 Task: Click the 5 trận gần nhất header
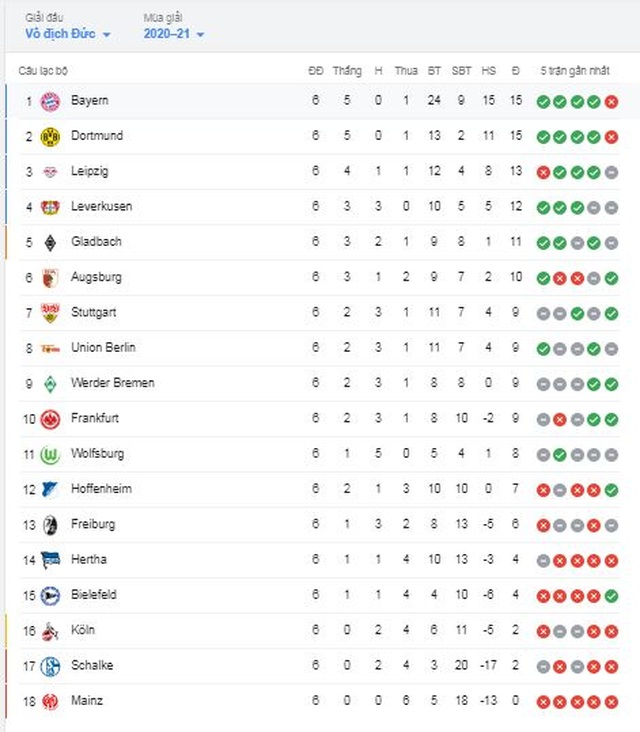tap(576, 71)
